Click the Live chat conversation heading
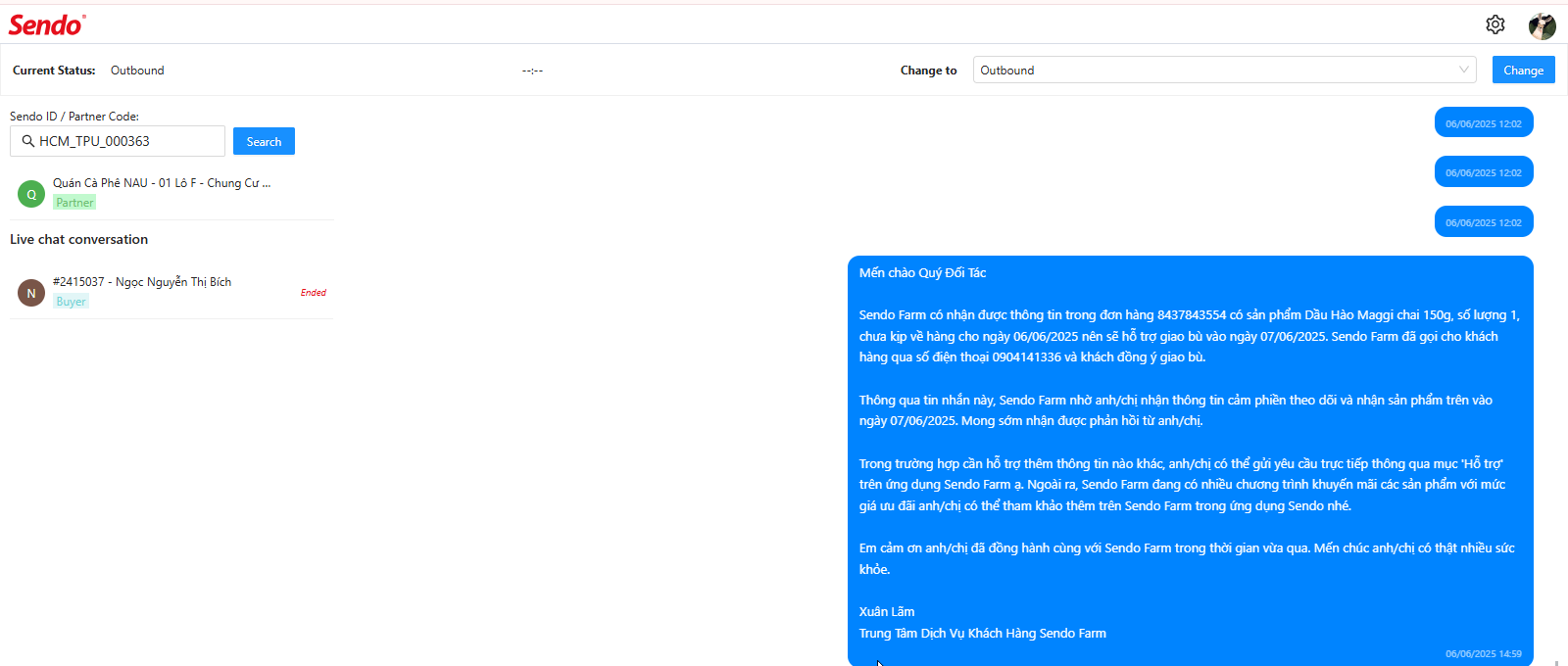Viewport: 1568px width, 666px height. click(x=78, y=239)
